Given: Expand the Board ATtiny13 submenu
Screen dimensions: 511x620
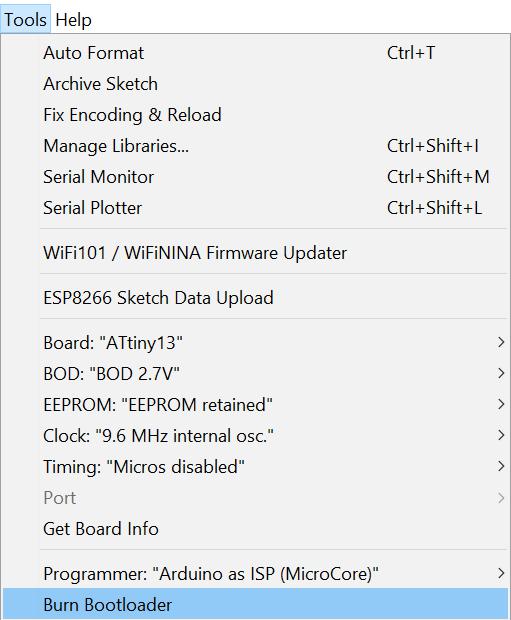Looking at the screenshot, I should pyautogui.click(x=256, y=342).
